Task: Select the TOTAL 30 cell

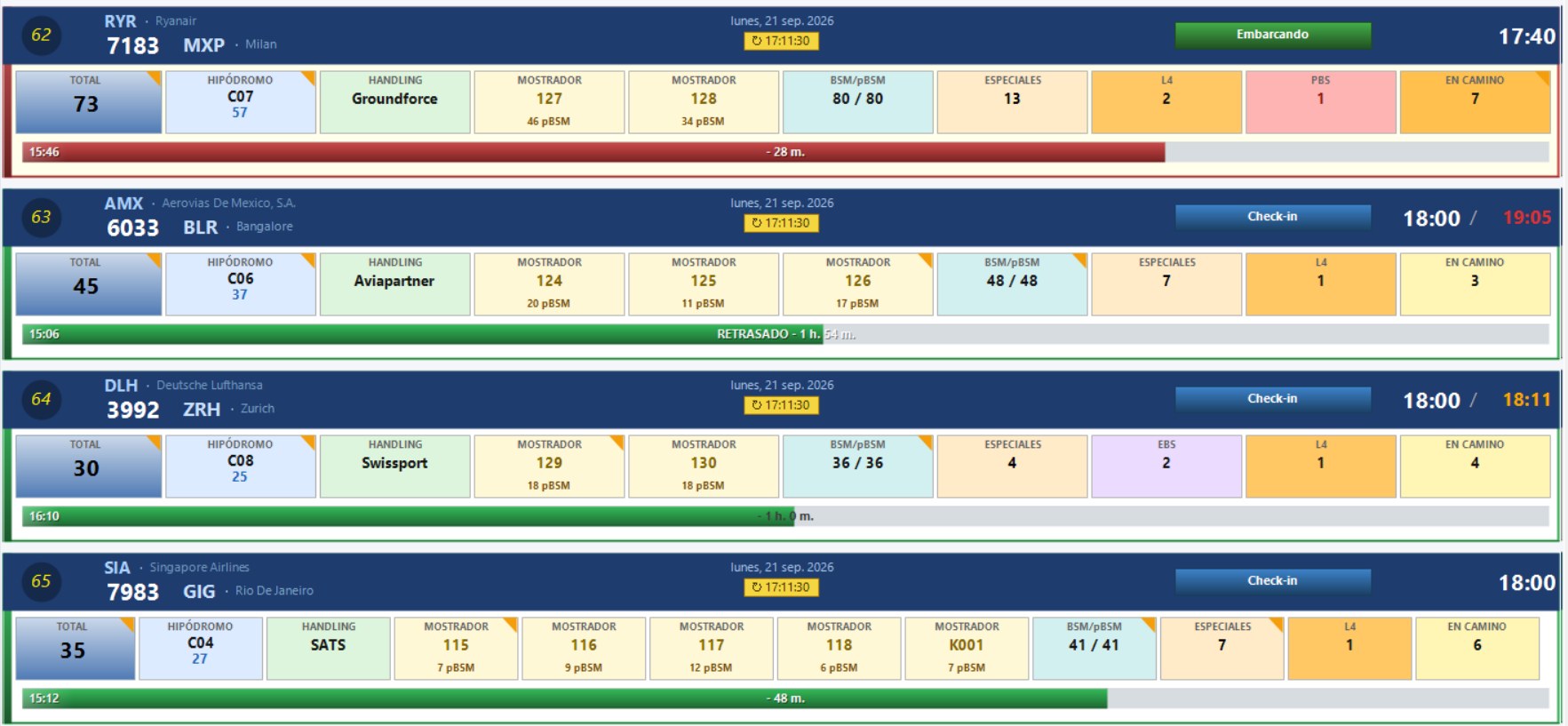Action: coord(89,467)
